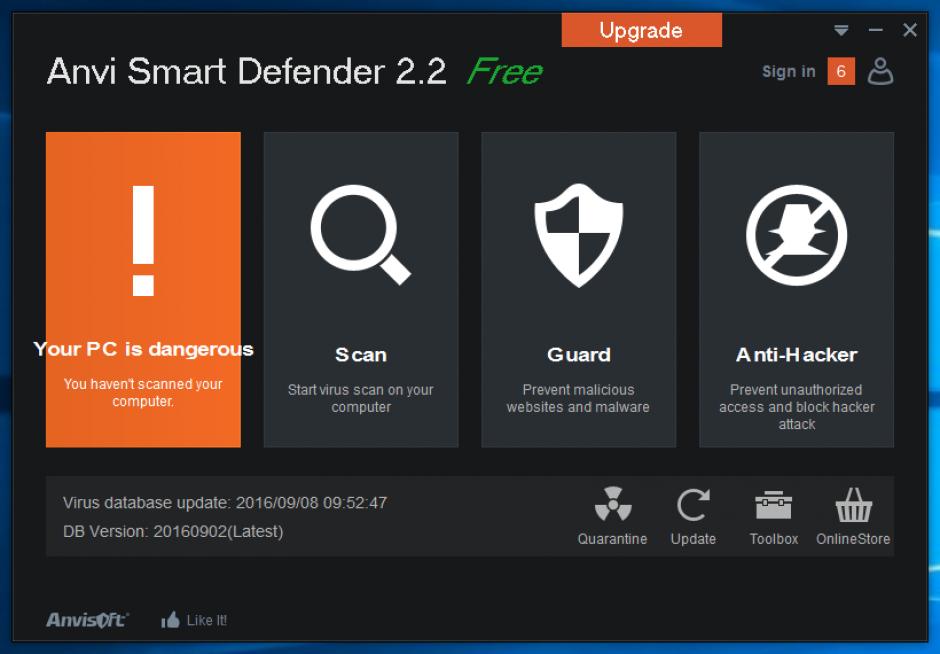Open the Quarantine radiation icon
The image size is (940, 654).
pos(613,504)
